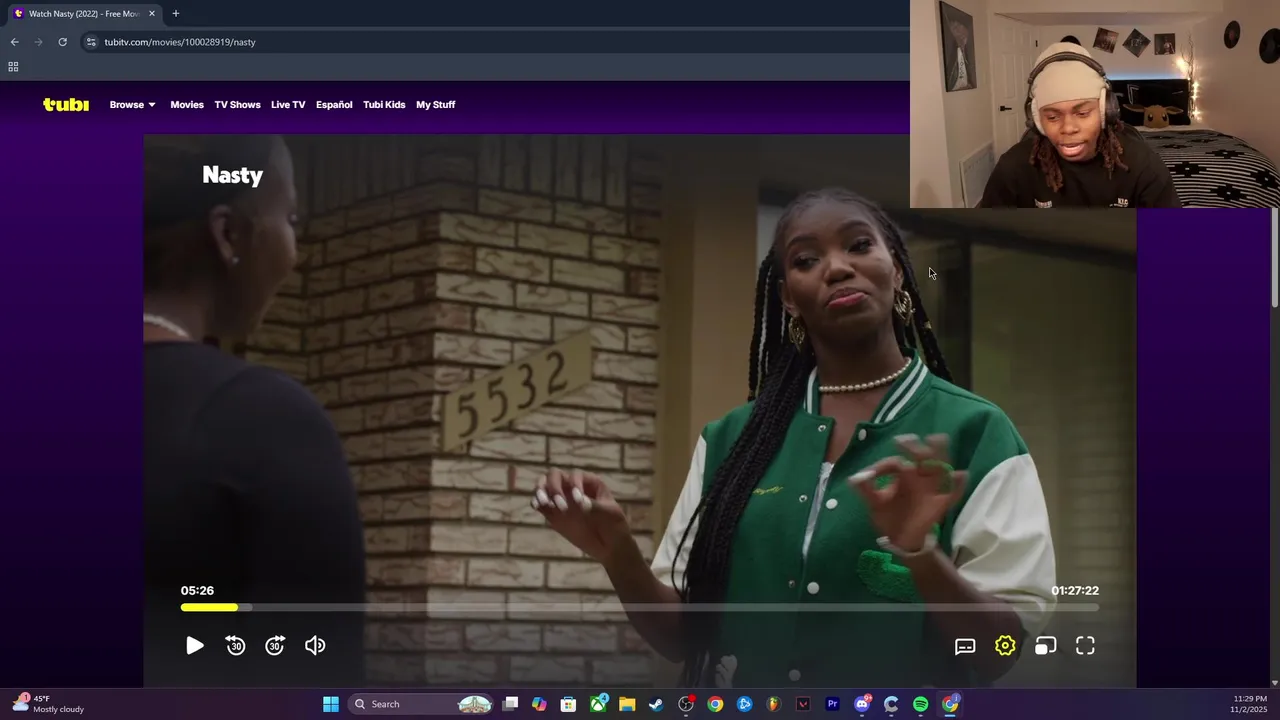Click the taskbar Search box
Viewport: 1280px width, 720px height.
coord(422,704)
